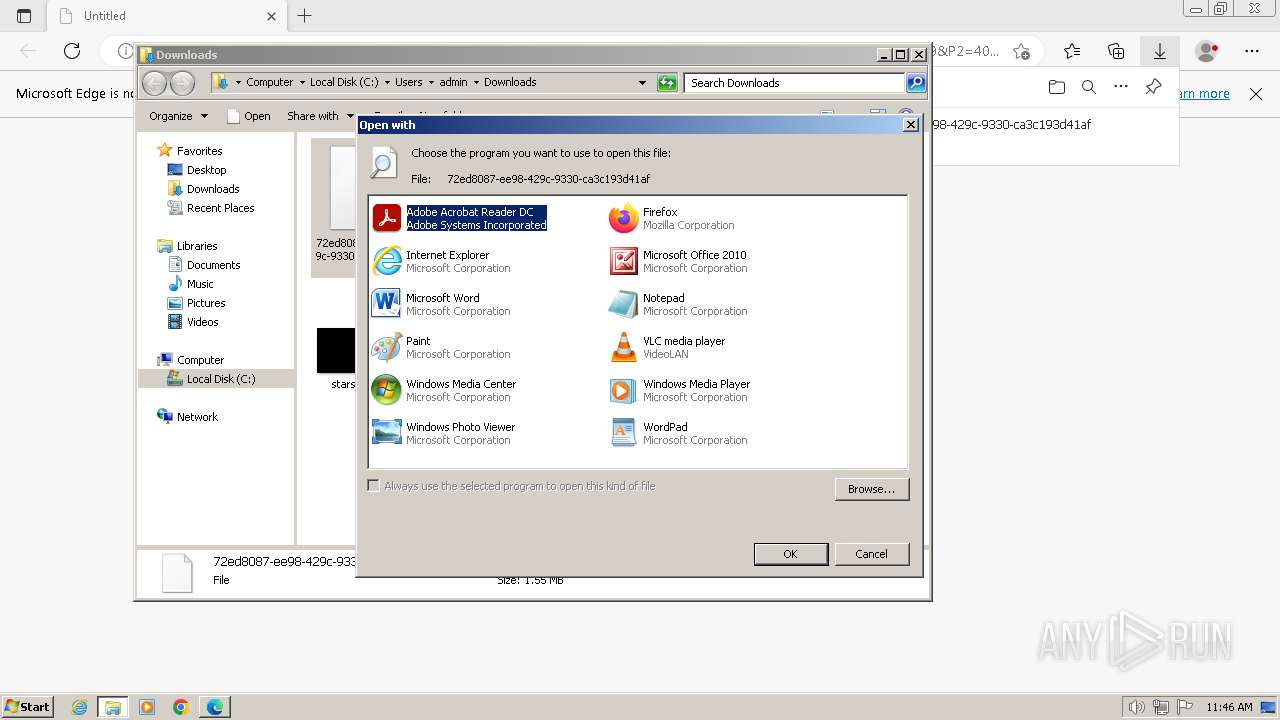Select Network in navigation pane
Viewport: 1280px width, 720px height.
pos(197,417)
